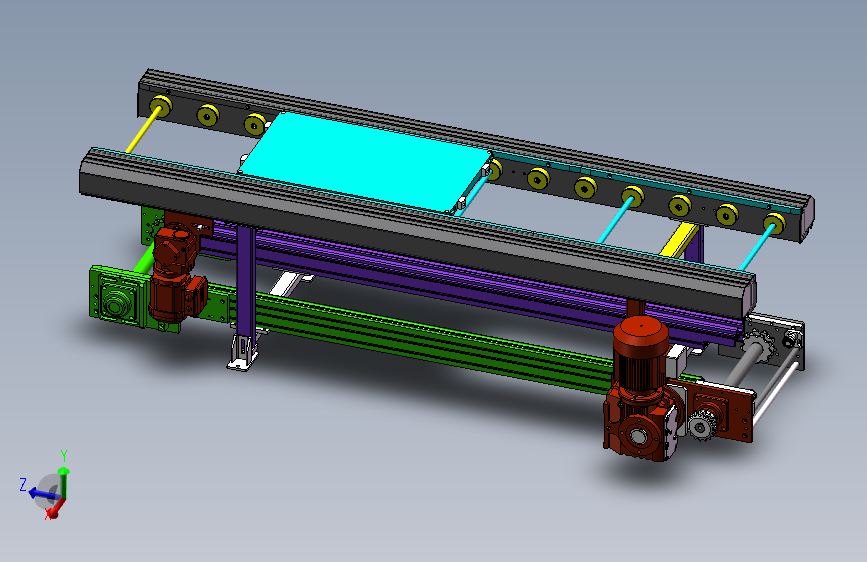Screen dimensions: 867x562
Task: Click the green Y axis of the orientation triad
Action: [64, 483]
